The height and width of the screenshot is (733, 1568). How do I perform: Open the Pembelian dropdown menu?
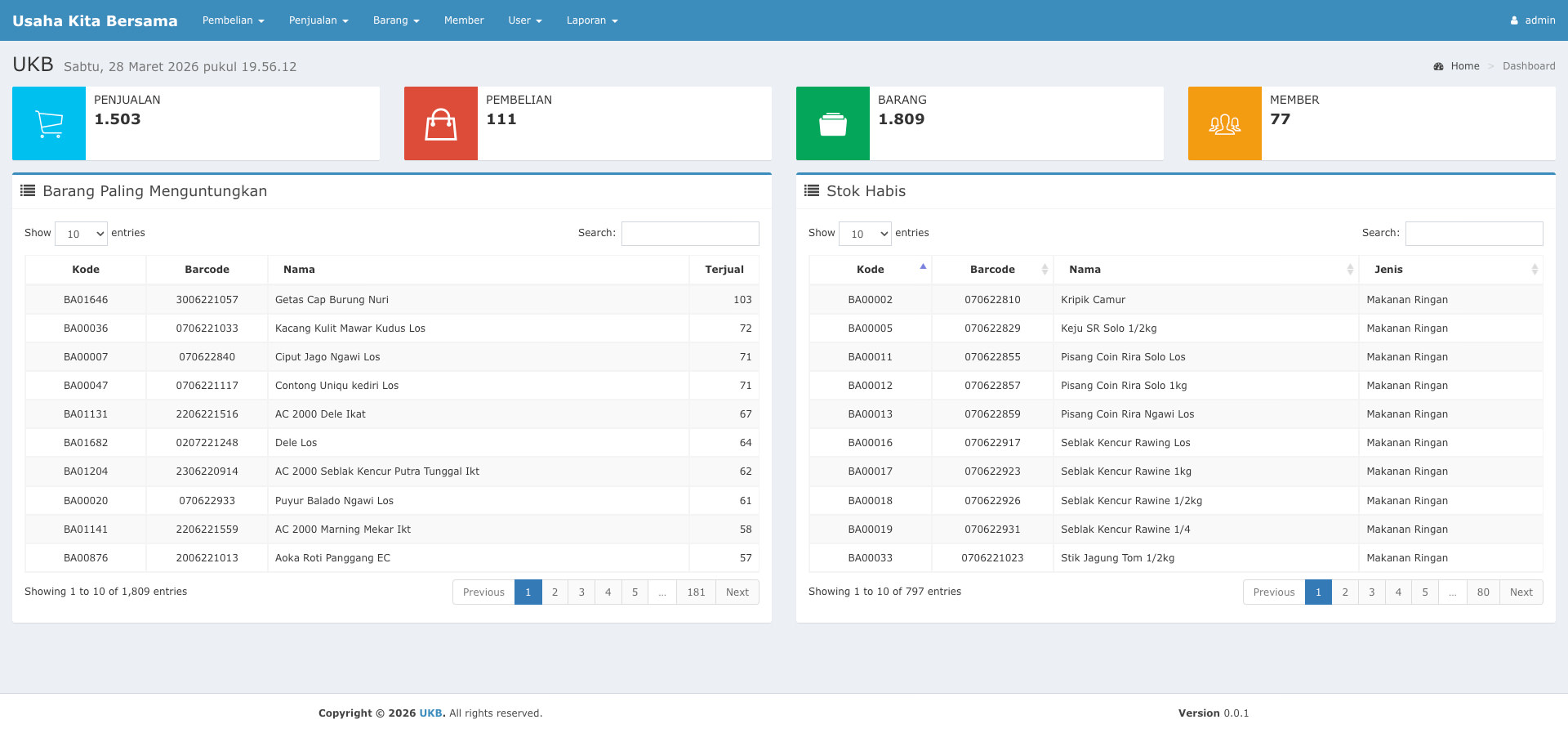click(x=233, y=20)
